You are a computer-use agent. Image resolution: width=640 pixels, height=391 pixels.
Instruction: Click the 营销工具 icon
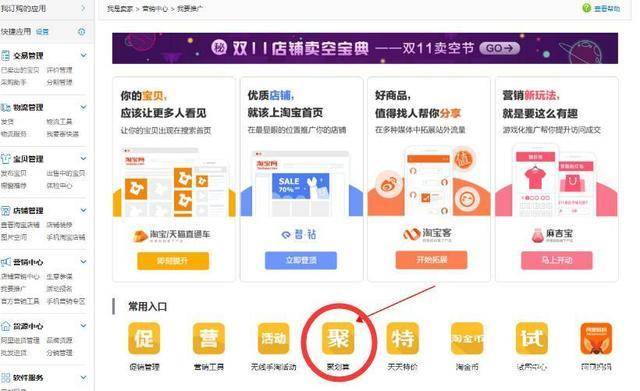tap(209, 338)
